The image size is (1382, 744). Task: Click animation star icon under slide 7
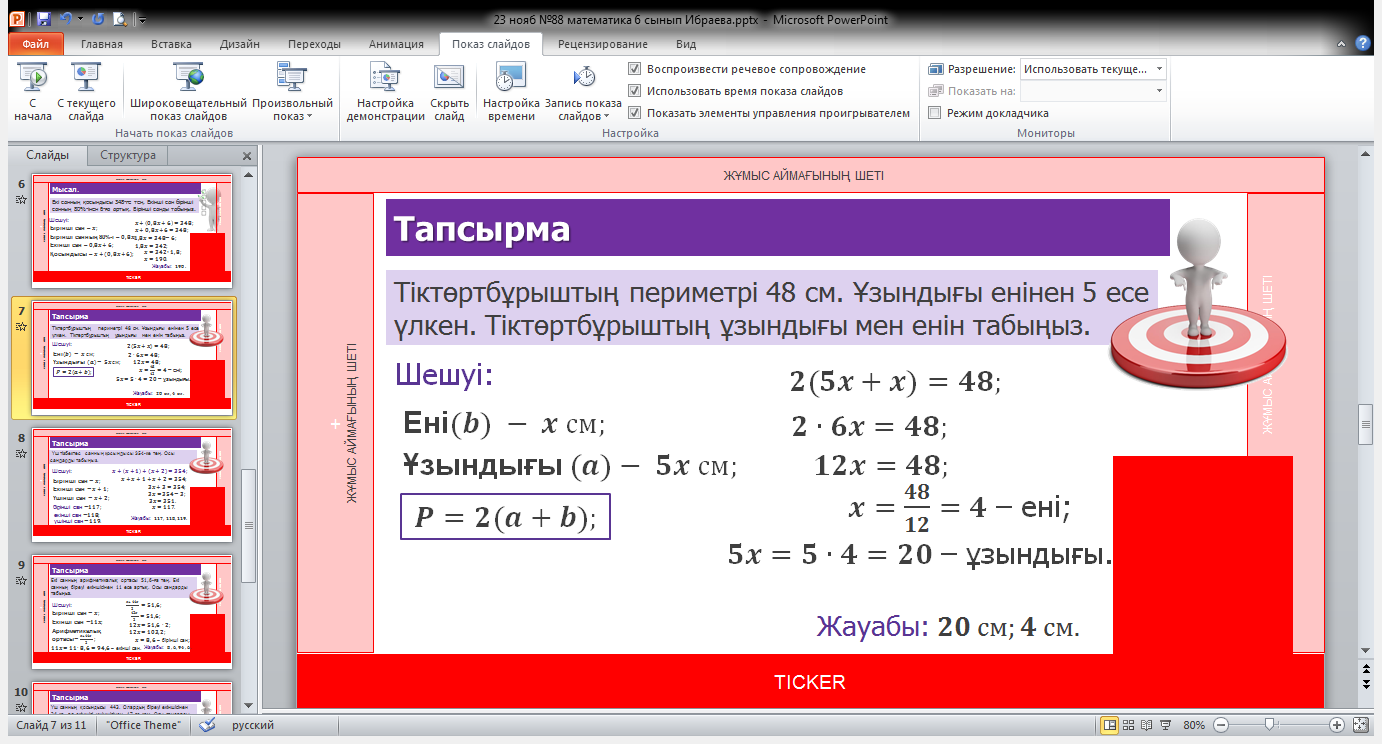21,326
